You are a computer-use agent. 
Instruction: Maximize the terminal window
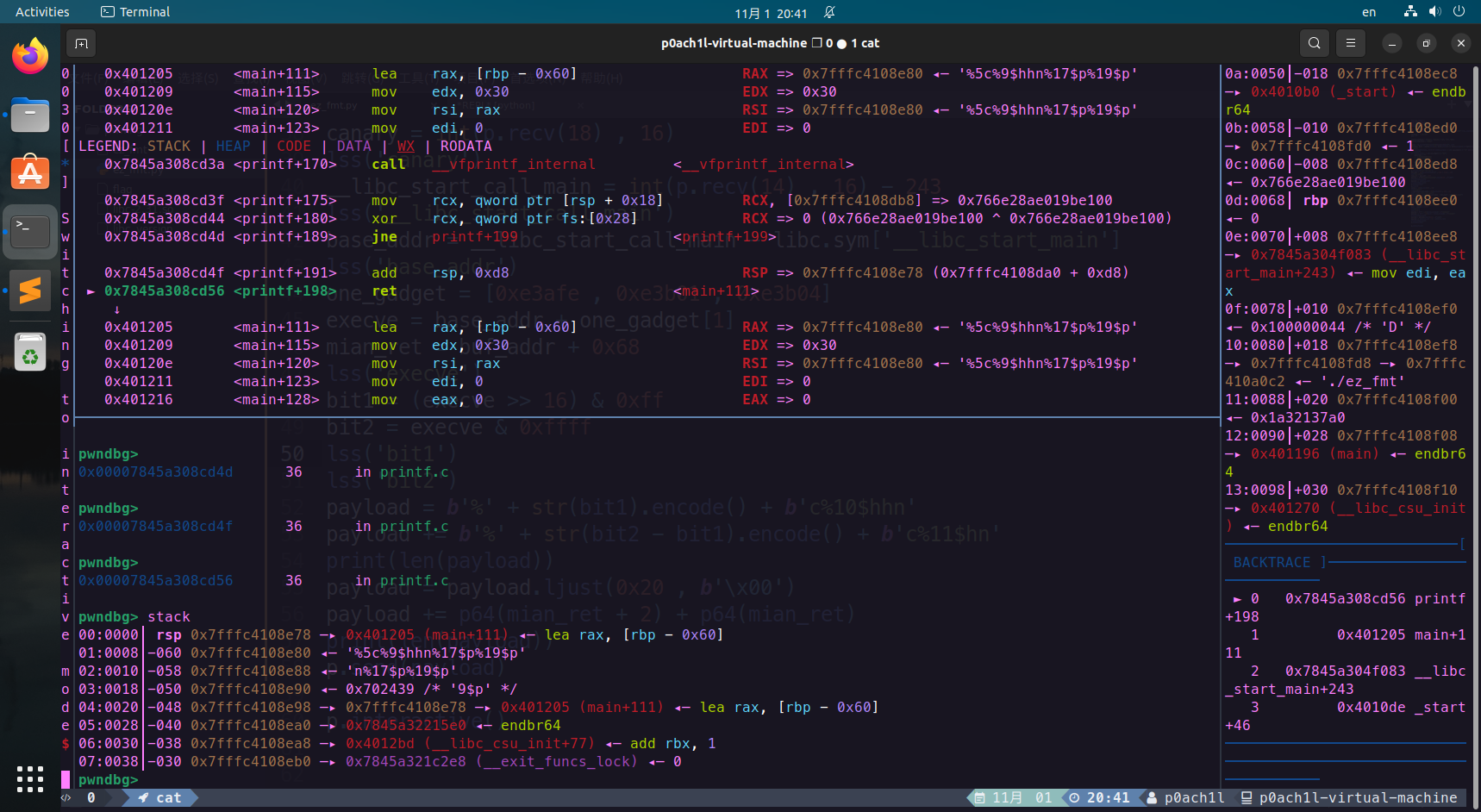click(1426, 43)
